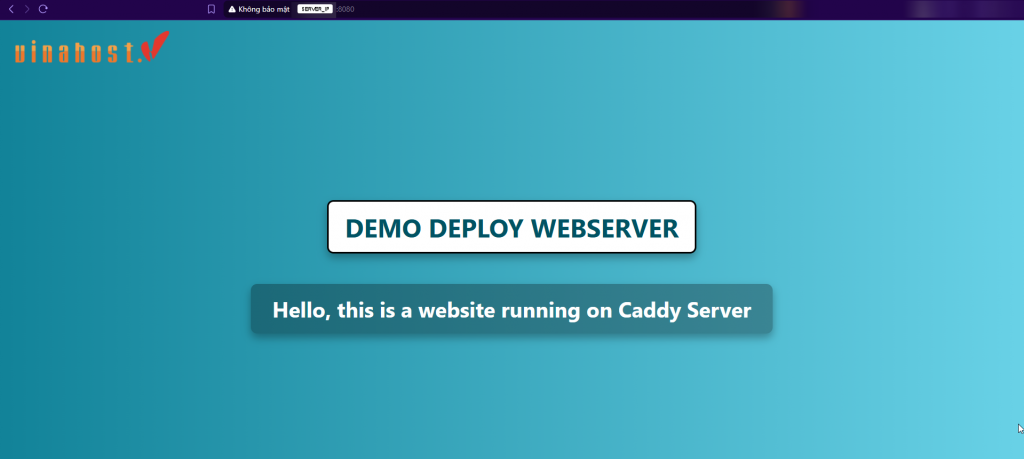Image resolution: width=1024 pixels, height=459 pixels.
Task: Click the red checkmark in vinahost logo
Action: (155, 46)
